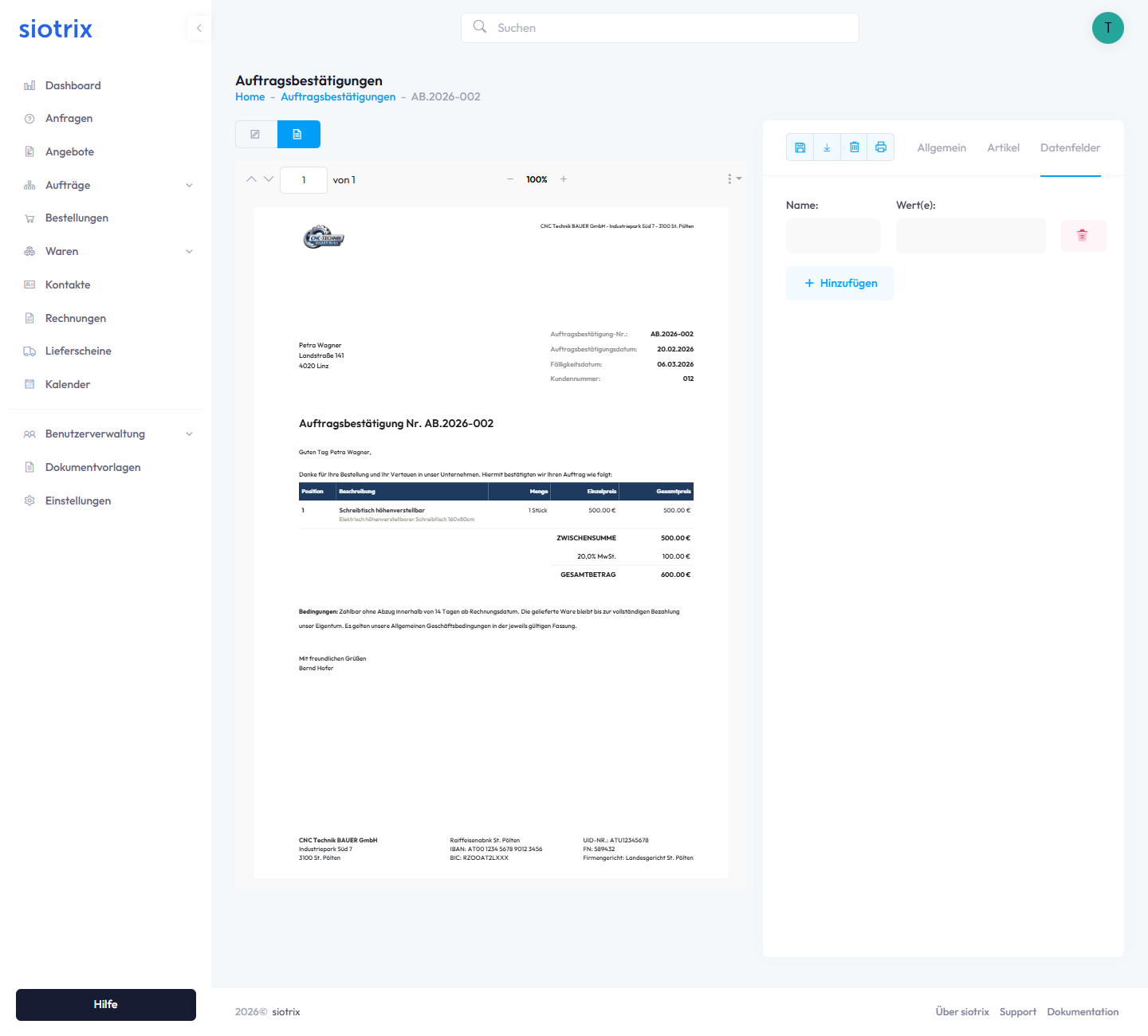
Task: Download the order confirmation document
Action: tap(827, 147)
